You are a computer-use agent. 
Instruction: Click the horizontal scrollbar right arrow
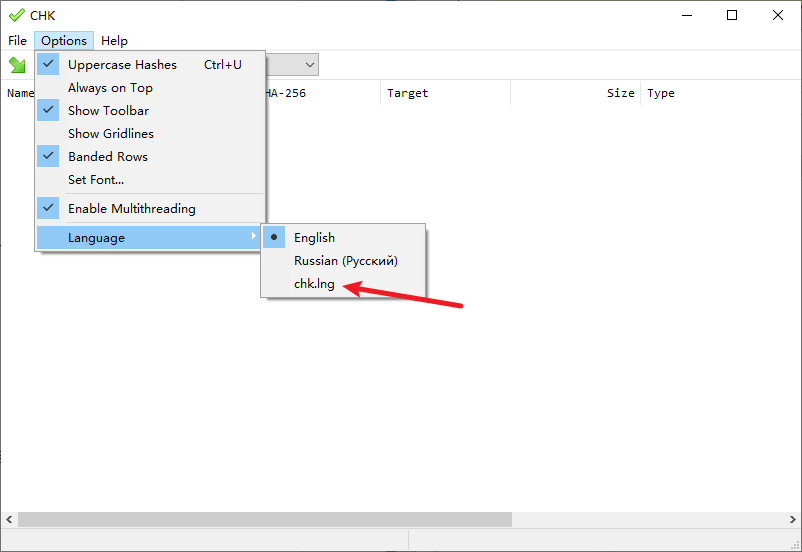tap(792, 520)
